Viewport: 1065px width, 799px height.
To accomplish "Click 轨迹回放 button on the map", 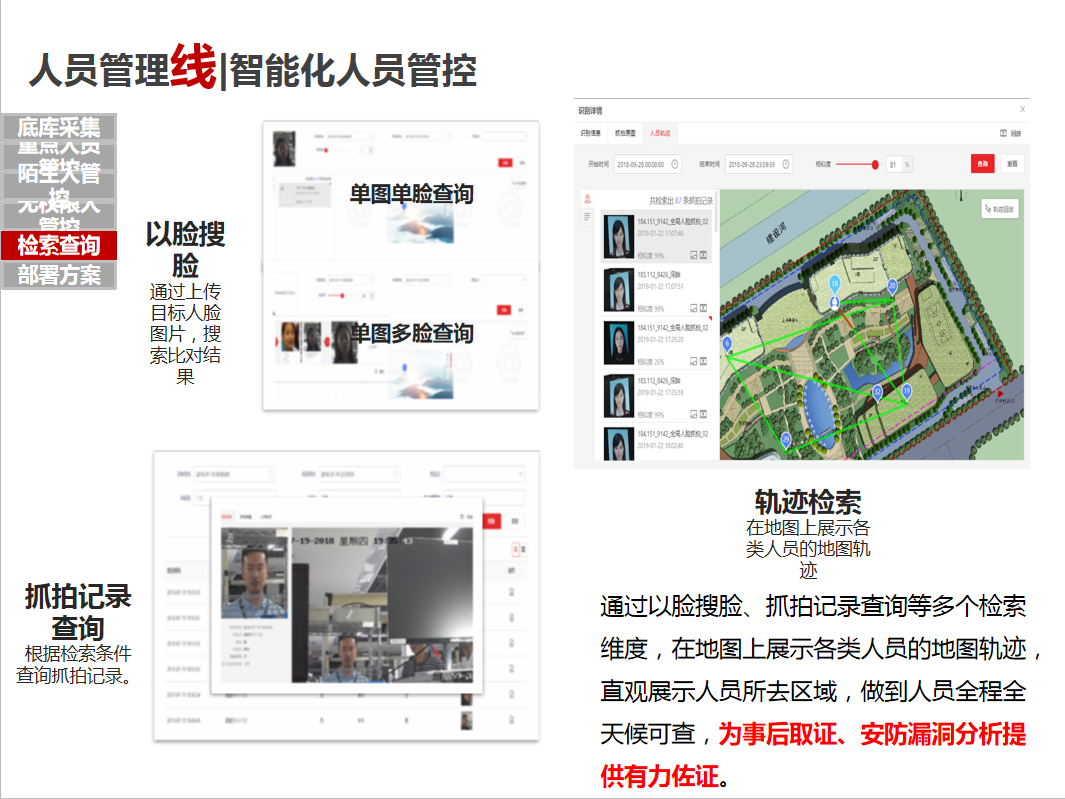I will point(999,209).
